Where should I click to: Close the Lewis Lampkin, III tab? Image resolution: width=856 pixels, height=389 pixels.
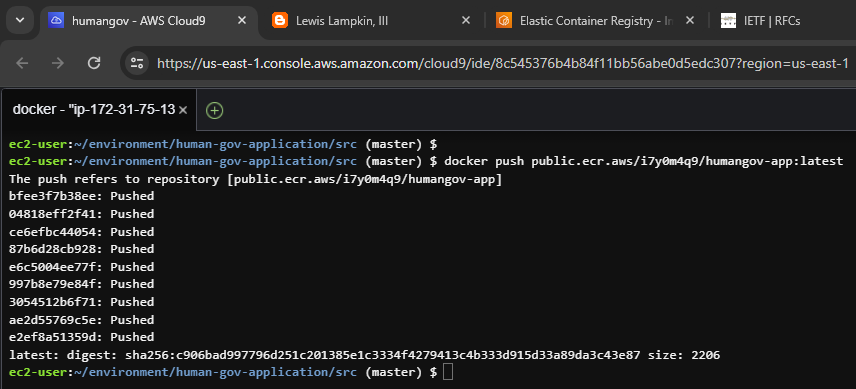(x=466, y=21)
